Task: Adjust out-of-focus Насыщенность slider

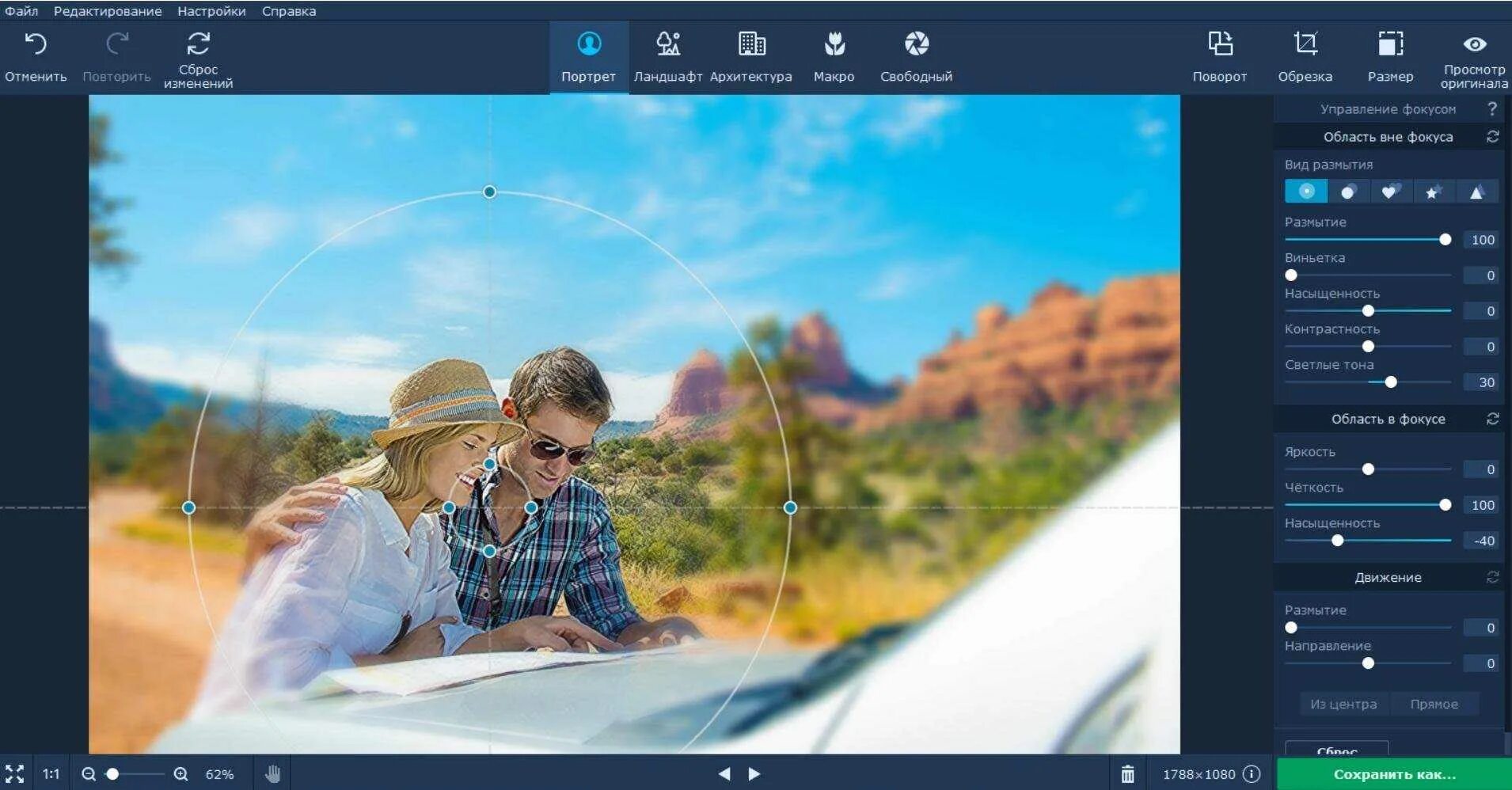Action: click(1368, 310)
